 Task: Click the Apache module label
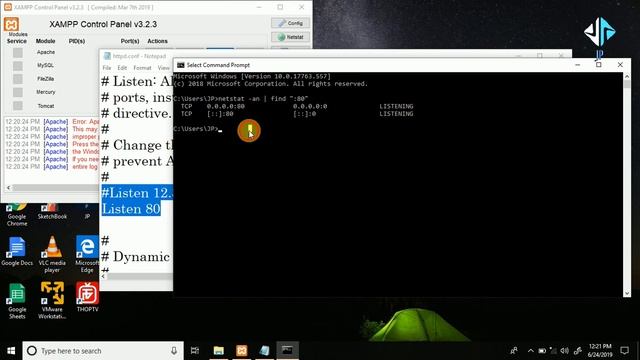(46, 52)
